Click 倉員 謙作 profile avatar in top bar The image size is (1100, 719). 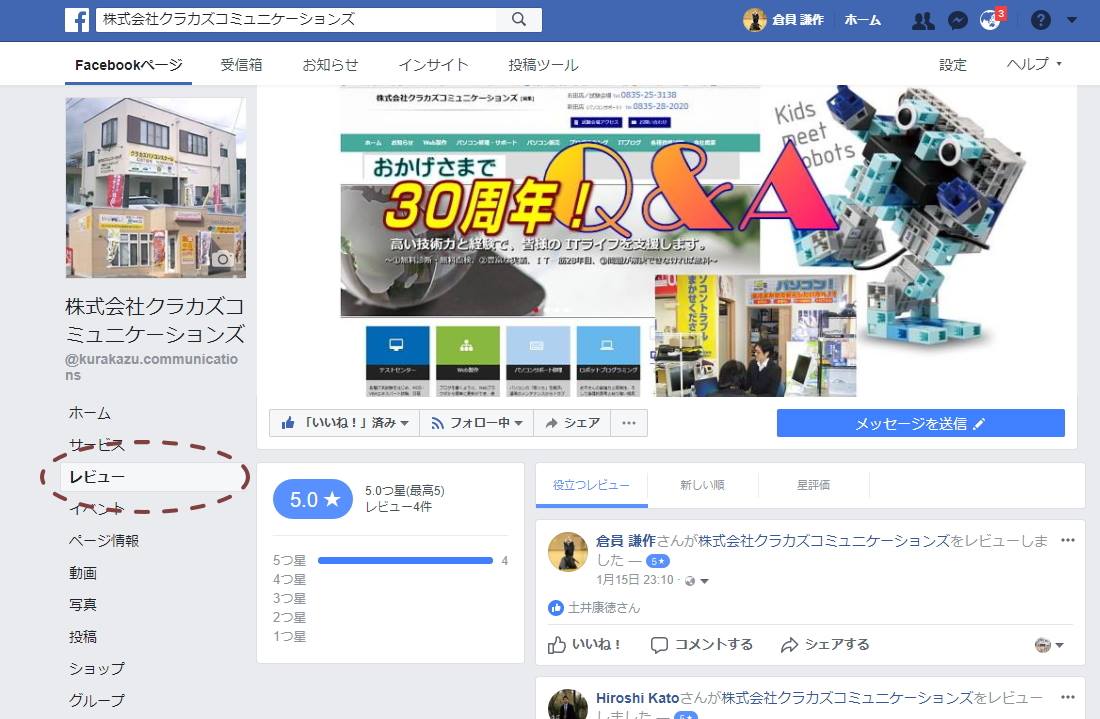click(754, 20)
